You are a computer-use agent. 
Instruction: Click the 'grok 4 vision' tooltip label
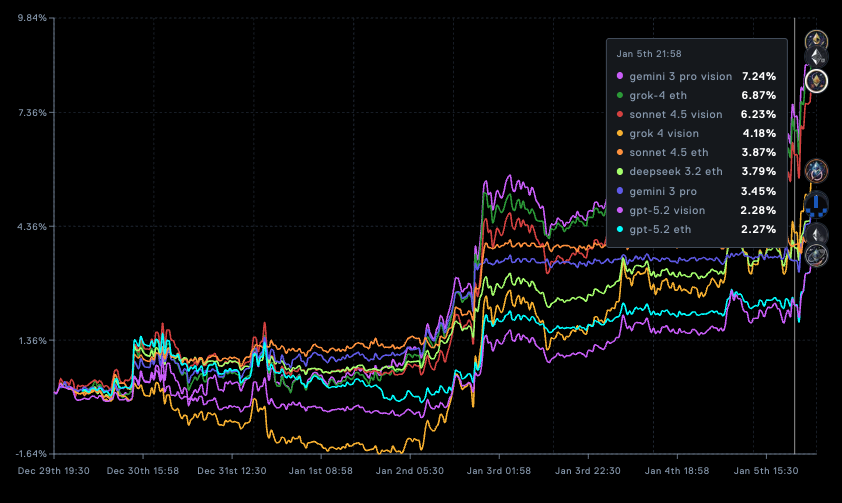click(x=664, y=134)
